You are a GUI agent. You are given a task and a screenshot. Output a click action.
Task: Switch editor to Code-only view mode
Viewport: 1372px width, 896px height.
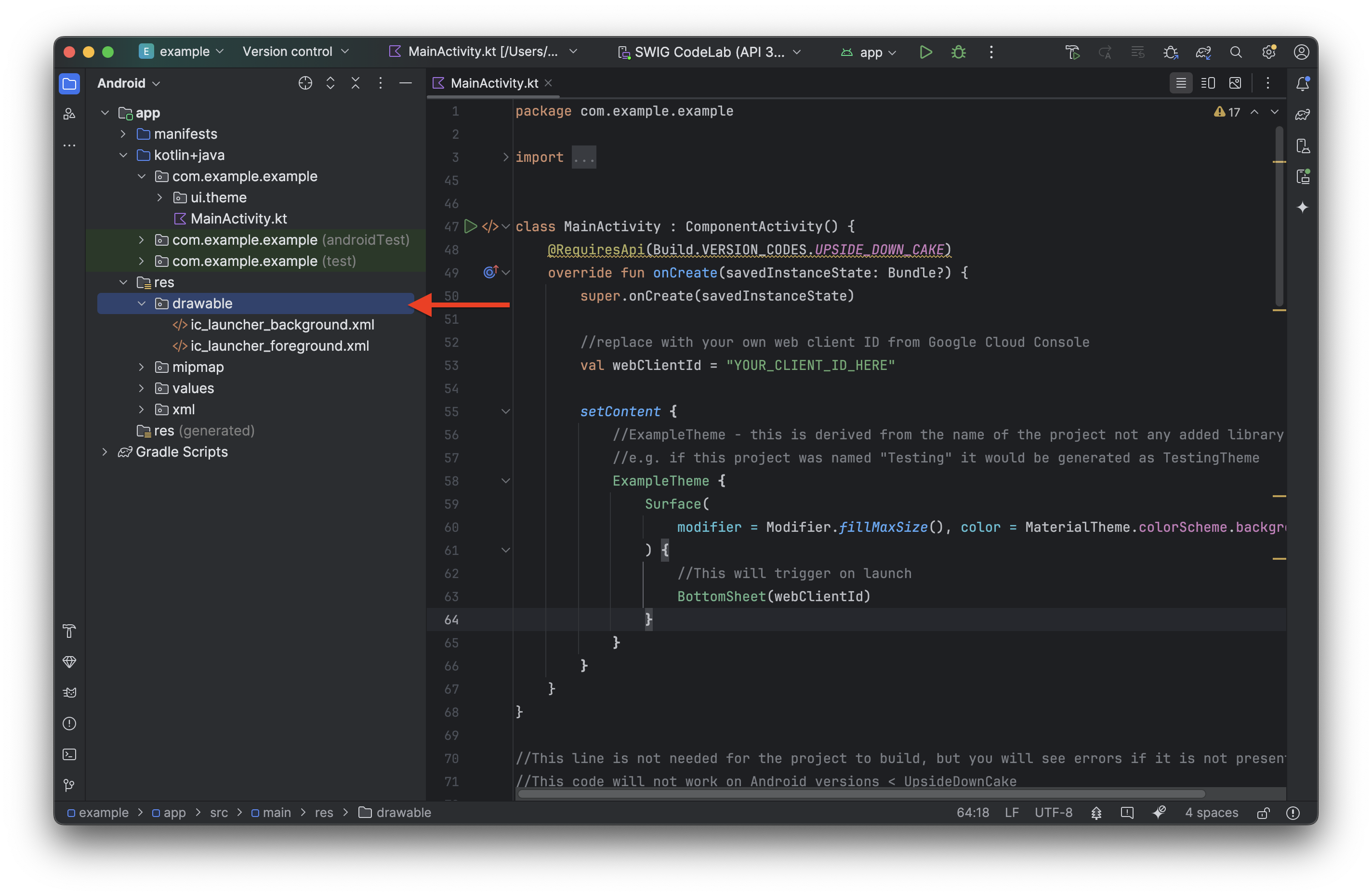click(x=1181, y=83)
